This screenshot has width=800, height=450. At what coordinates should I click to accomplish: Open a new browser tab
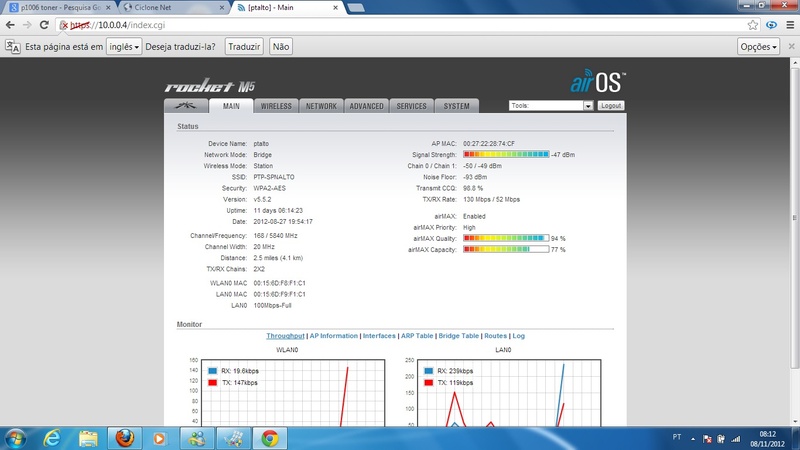point(356,7)
